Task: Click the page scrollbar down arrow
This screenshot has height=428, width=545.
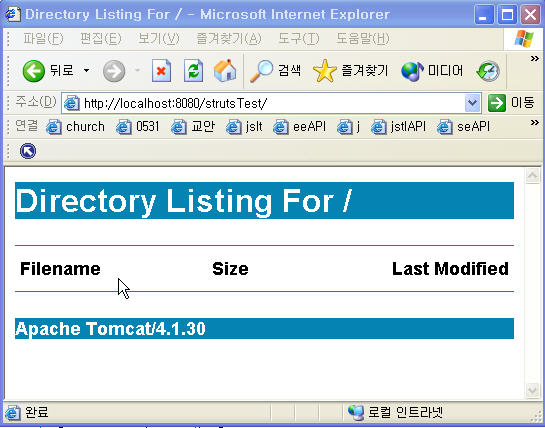Action: 532,390
